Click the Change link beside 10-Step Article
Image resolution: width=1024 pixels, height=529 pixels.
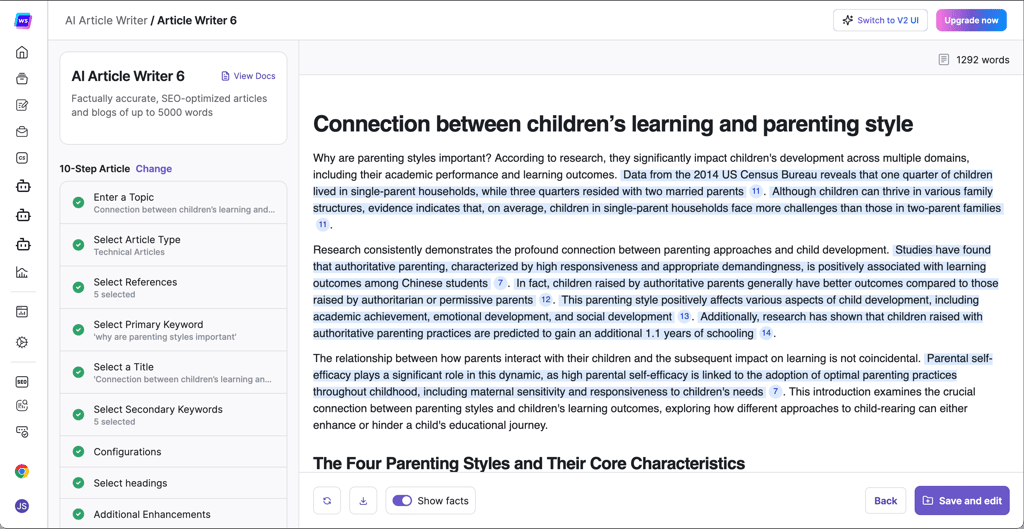click(x=153, y=168)
